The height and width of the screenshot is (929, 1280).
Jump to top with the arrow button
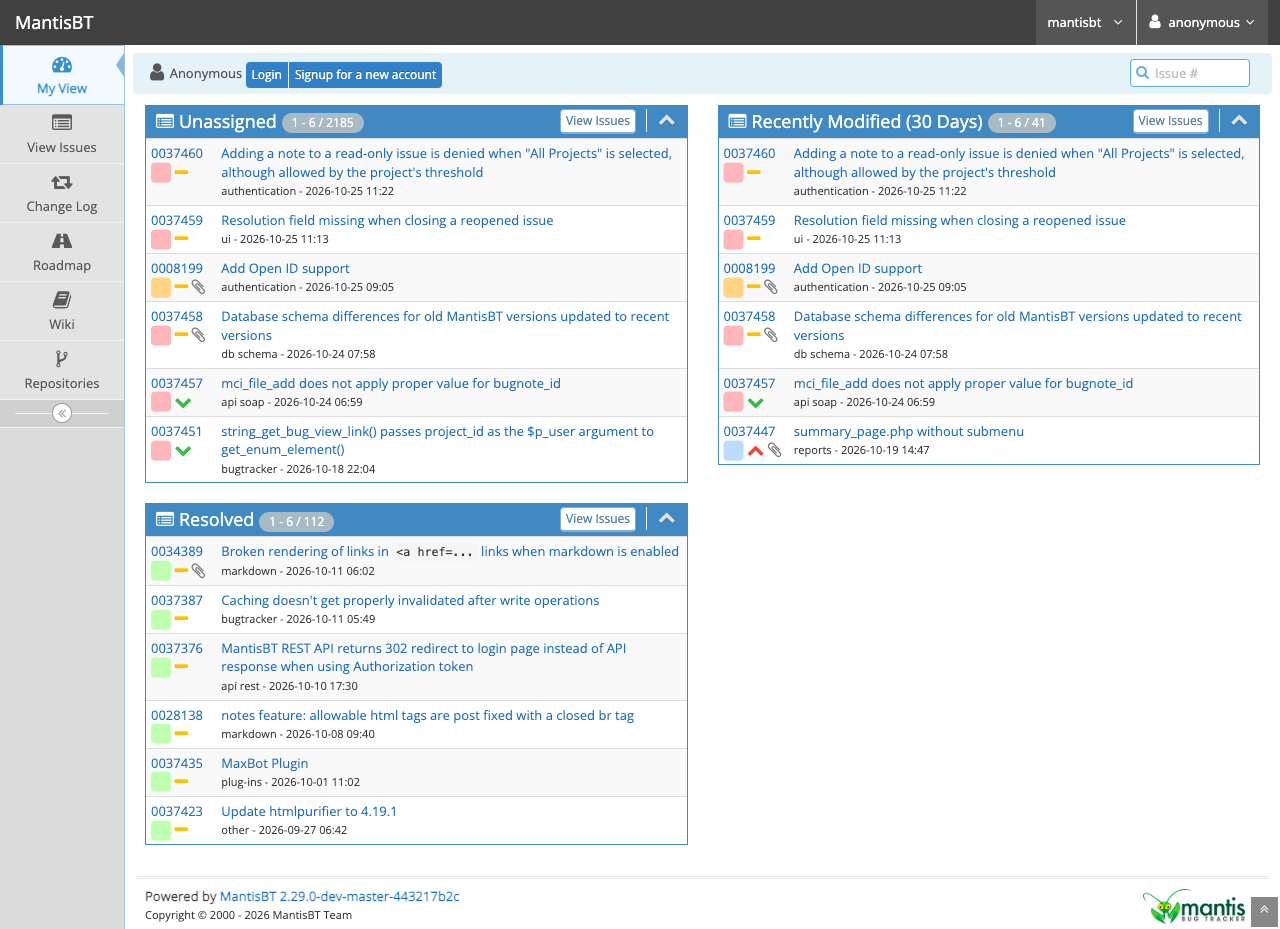[1264, 910]
